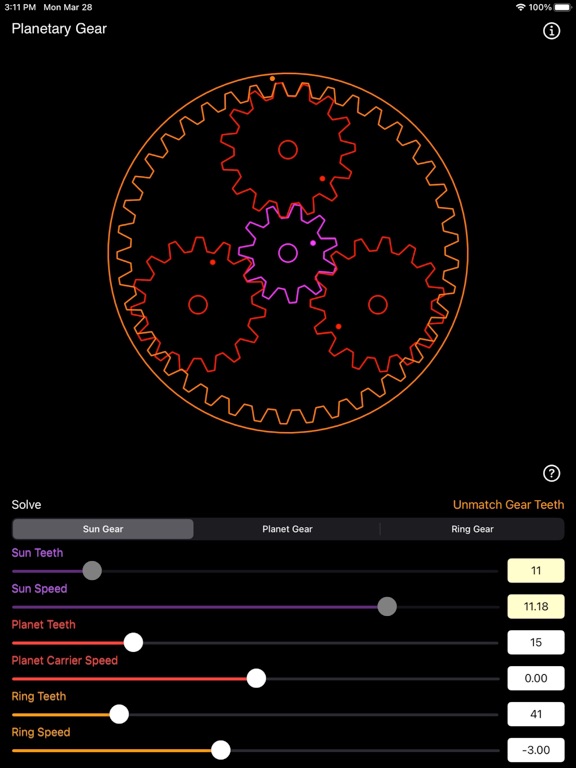
Task: Tap the Sun Teeth value field 11
Action: [x=536, y=571]
